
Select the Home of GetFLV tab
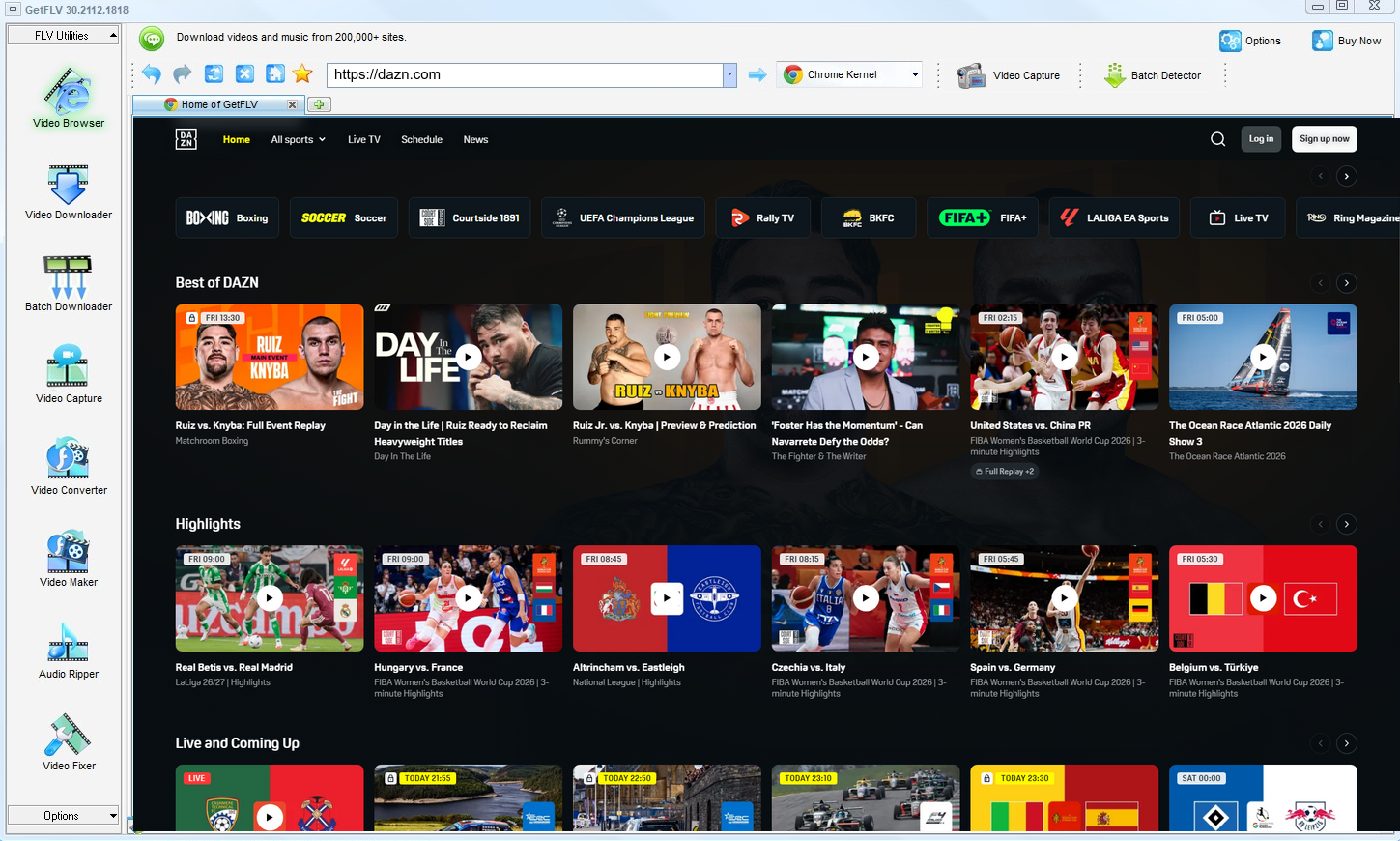tap(219, 104)
